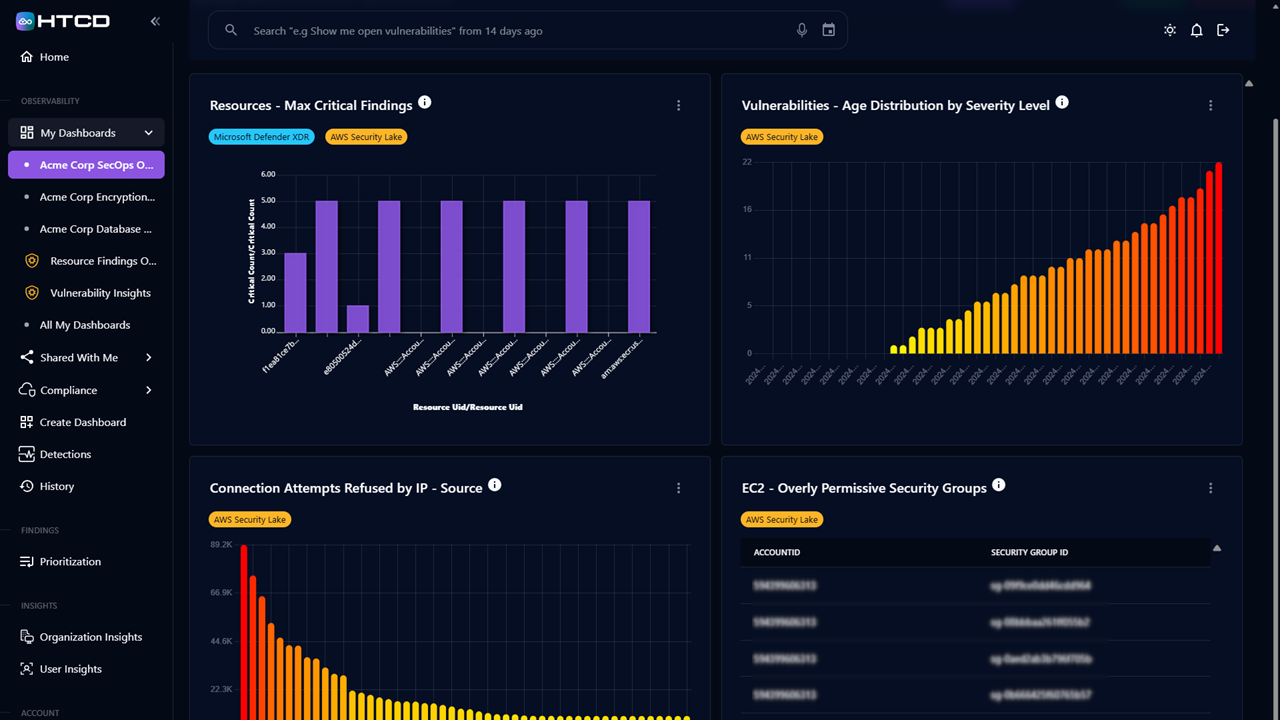This screenshot has height=720, width=1280.
Task: Click the search magnifier icon
Action: pos(231,30)
